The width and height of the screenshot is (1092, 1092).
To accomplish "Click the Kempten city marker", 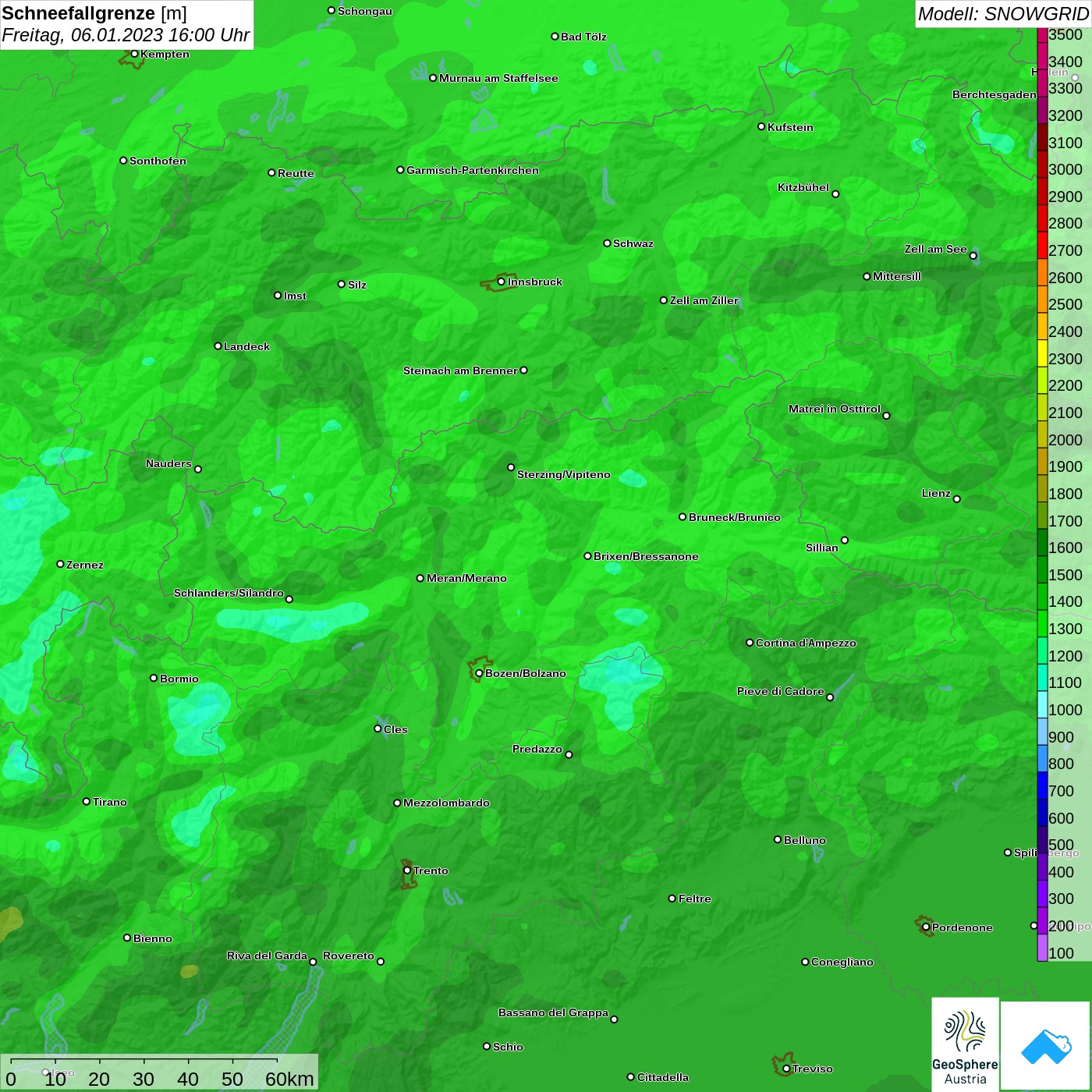I will (x=134, y=54).
